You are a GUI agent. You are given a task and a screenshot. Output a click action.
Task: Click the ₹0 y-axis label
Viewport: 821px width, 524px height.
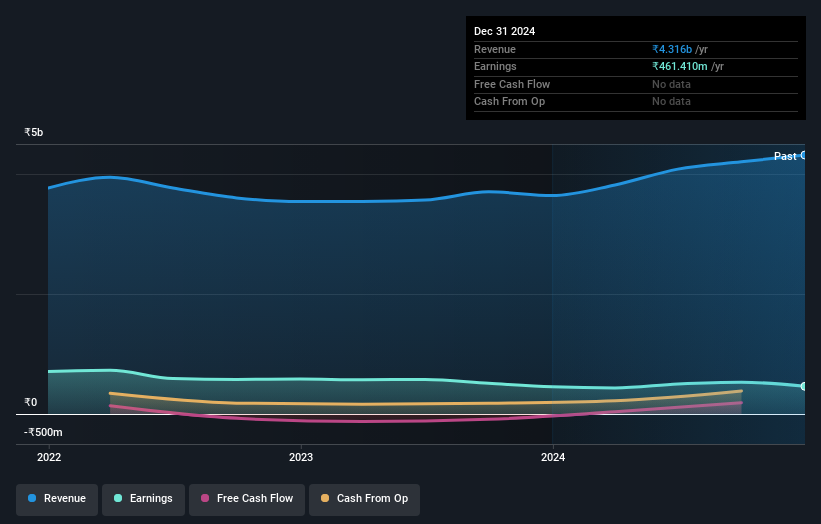point(30,403)
